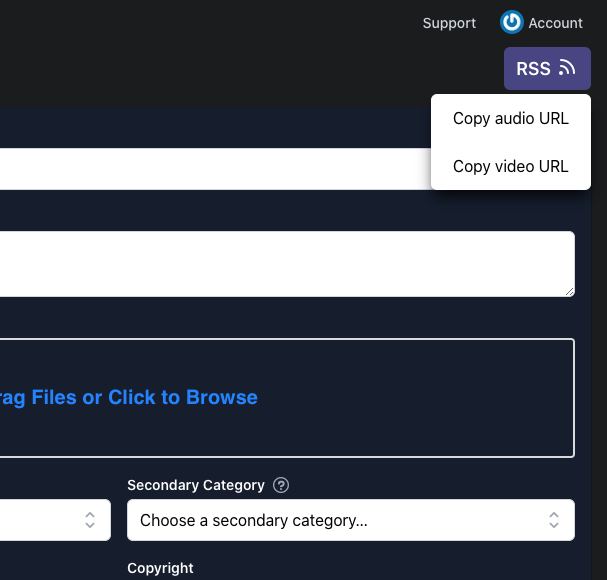Click the Secondary Category help question icon
The height and width of the screenshot is (580, 607).
tap(281, 485)
